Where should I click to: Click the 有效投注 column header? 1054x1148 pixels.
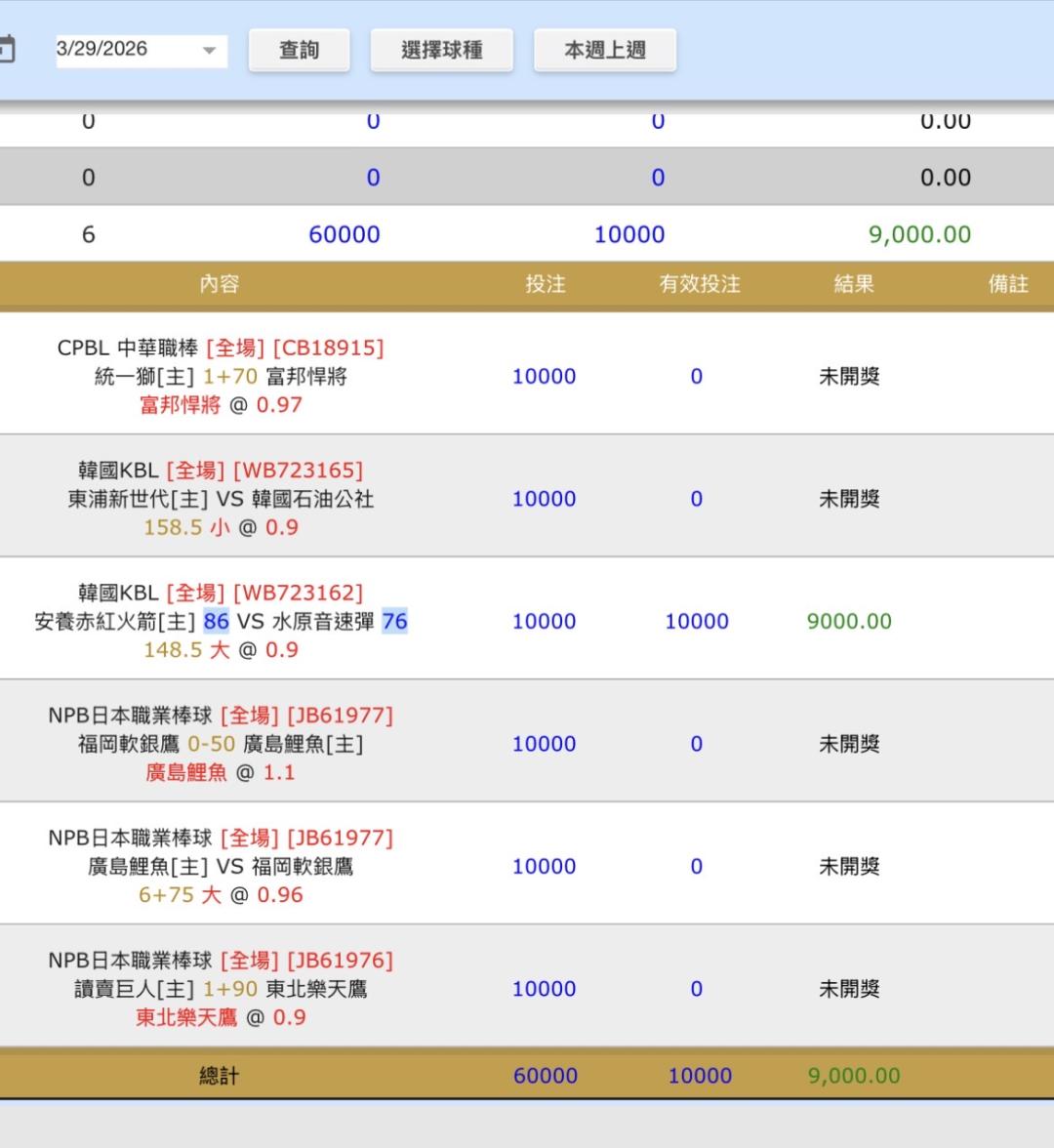[x=699, y=284]
